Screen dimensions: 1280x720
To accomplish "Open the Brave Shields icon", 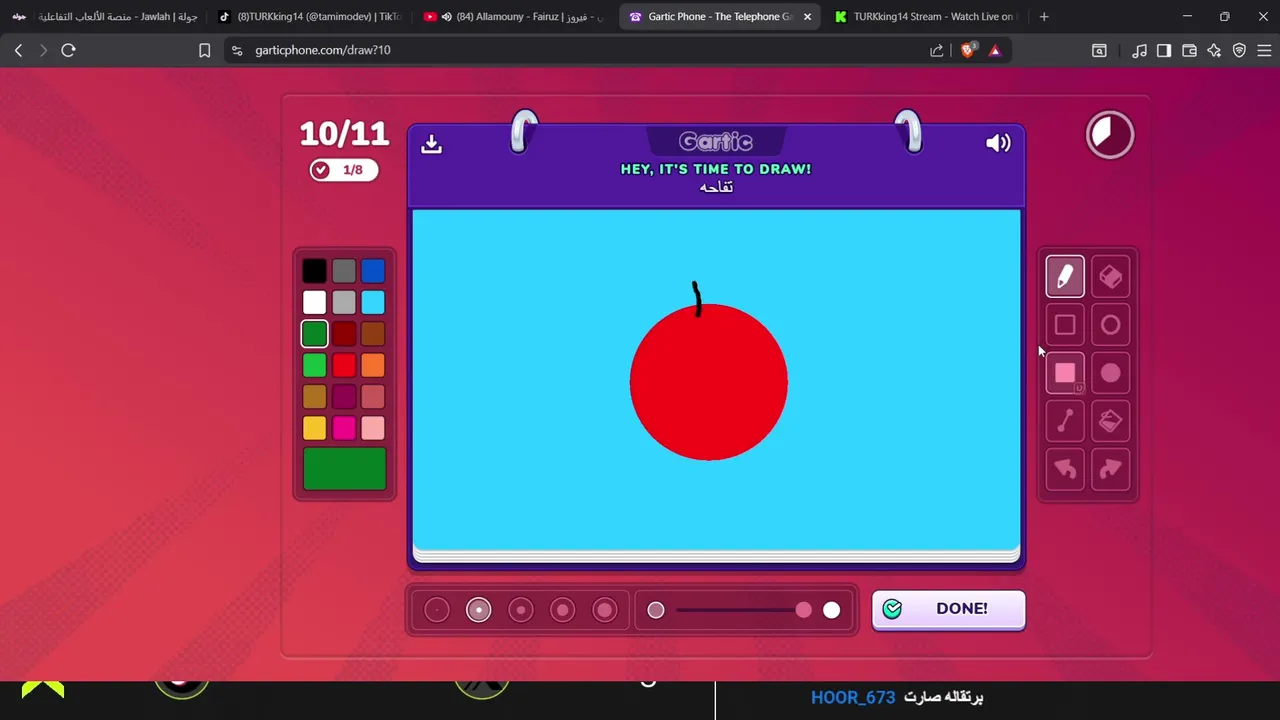I will [967, 50].
